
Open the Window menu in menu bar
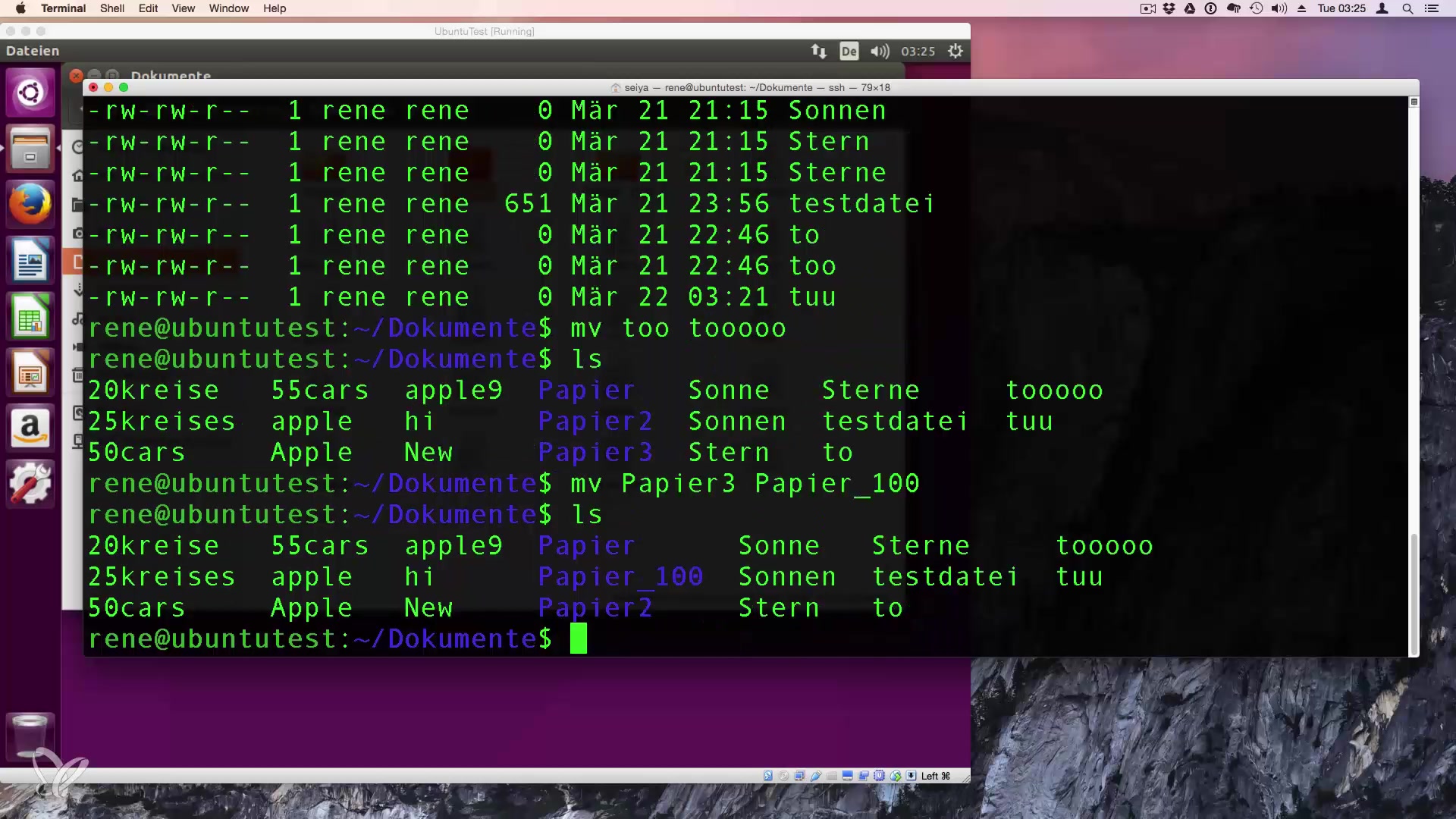(x=228, y=8)
